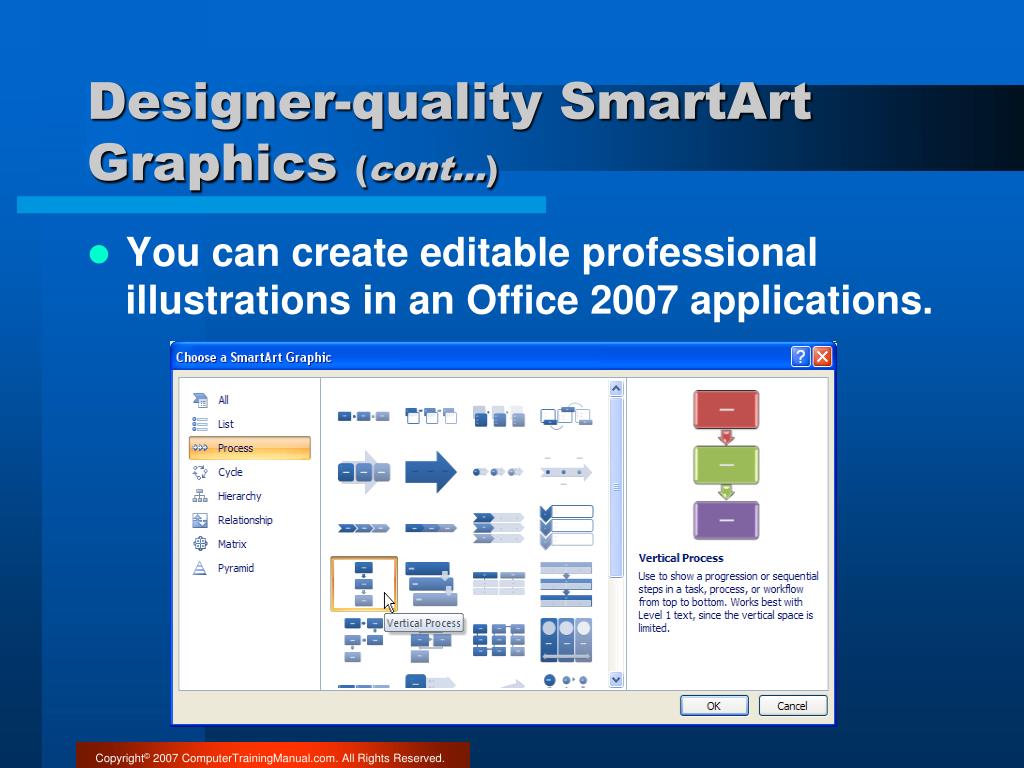Click the Cancel button
1024x768 pixels.
click(x=792, y=706)
